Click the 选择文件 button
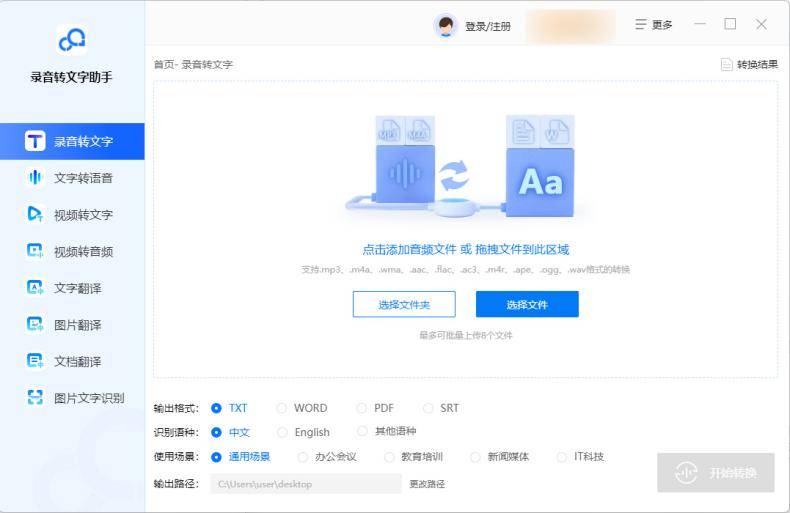790x513 pixels. tap(527, 304)
